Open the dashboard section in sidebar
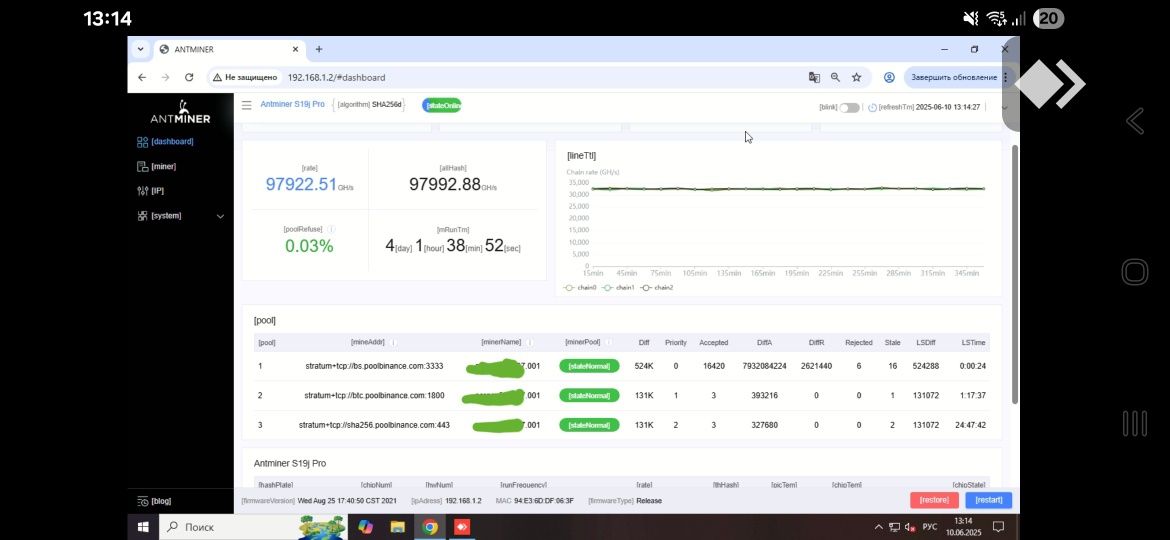1170x540 pixels. pos(165,142)
